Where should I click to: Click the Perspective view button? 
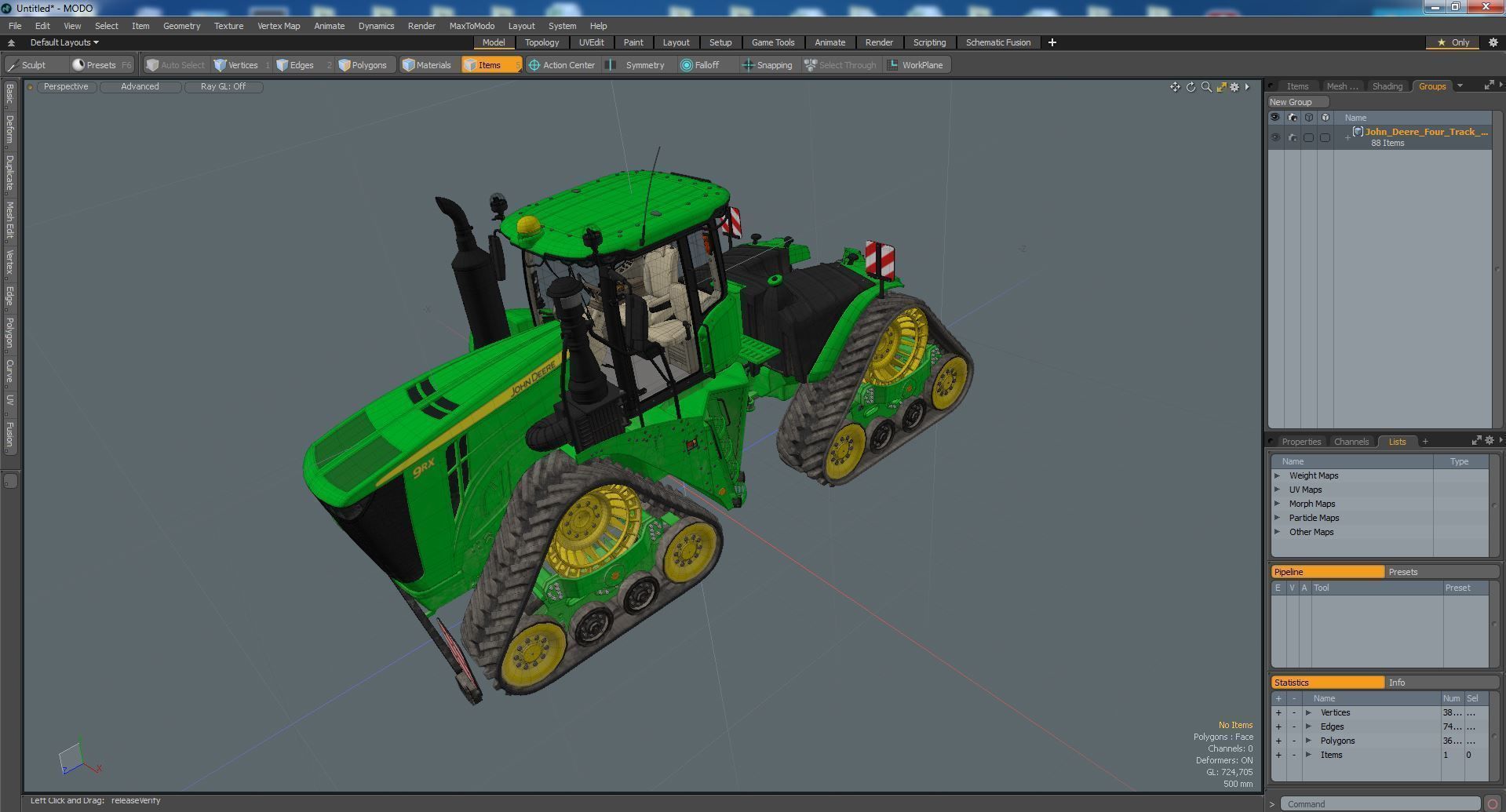coord(66,87)
